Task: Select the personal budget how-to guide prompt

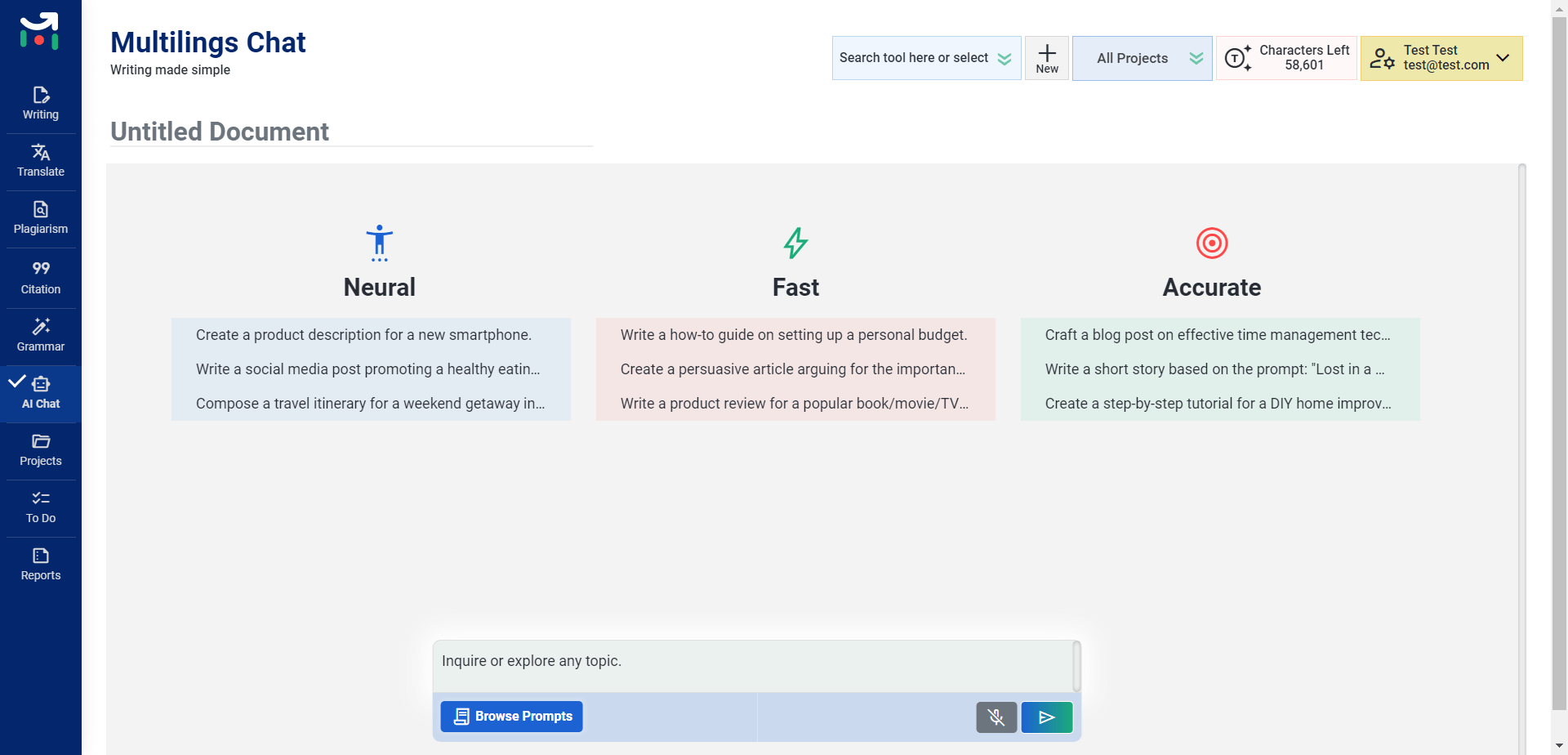Action: click(x=793, y=335)
